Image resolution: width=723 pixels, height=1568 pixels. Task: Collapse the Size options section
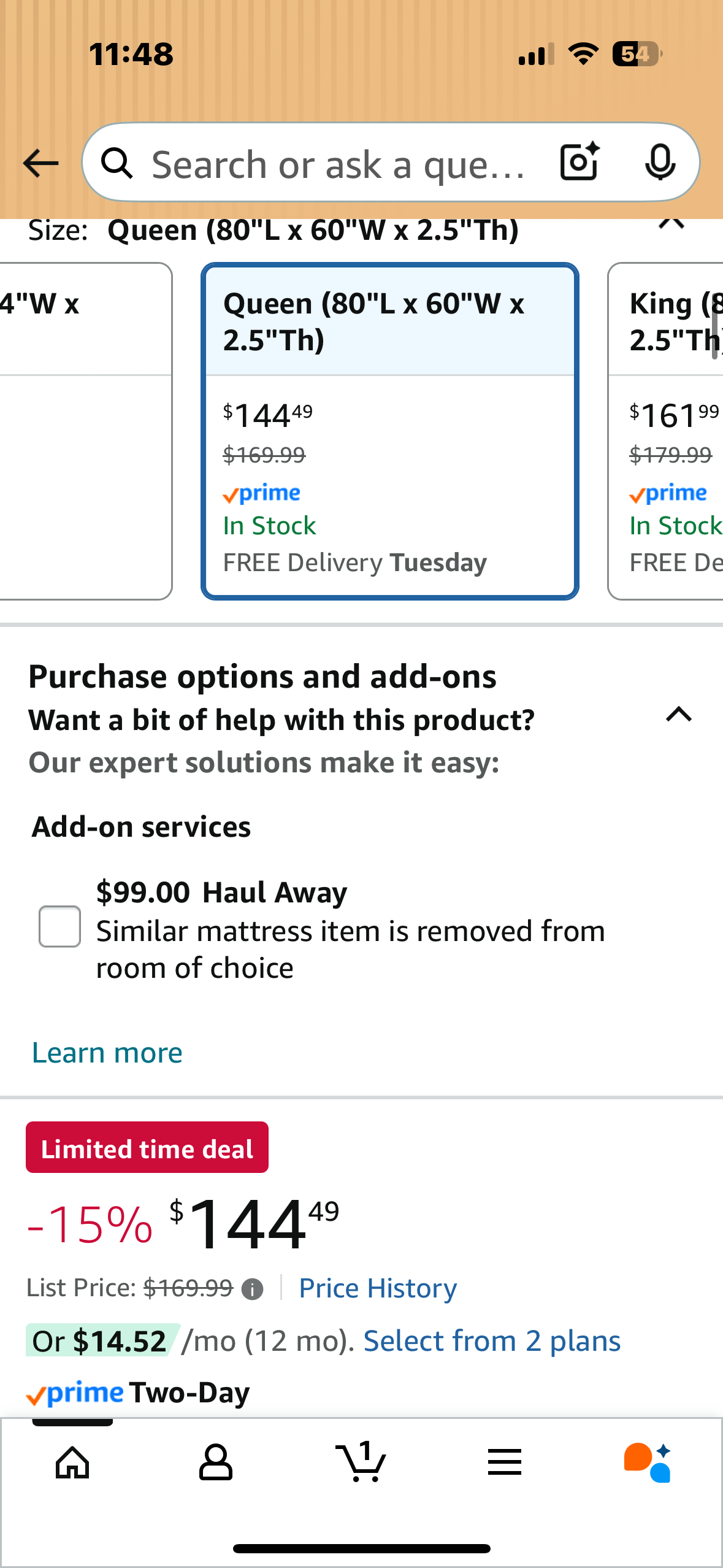(671, 223)
